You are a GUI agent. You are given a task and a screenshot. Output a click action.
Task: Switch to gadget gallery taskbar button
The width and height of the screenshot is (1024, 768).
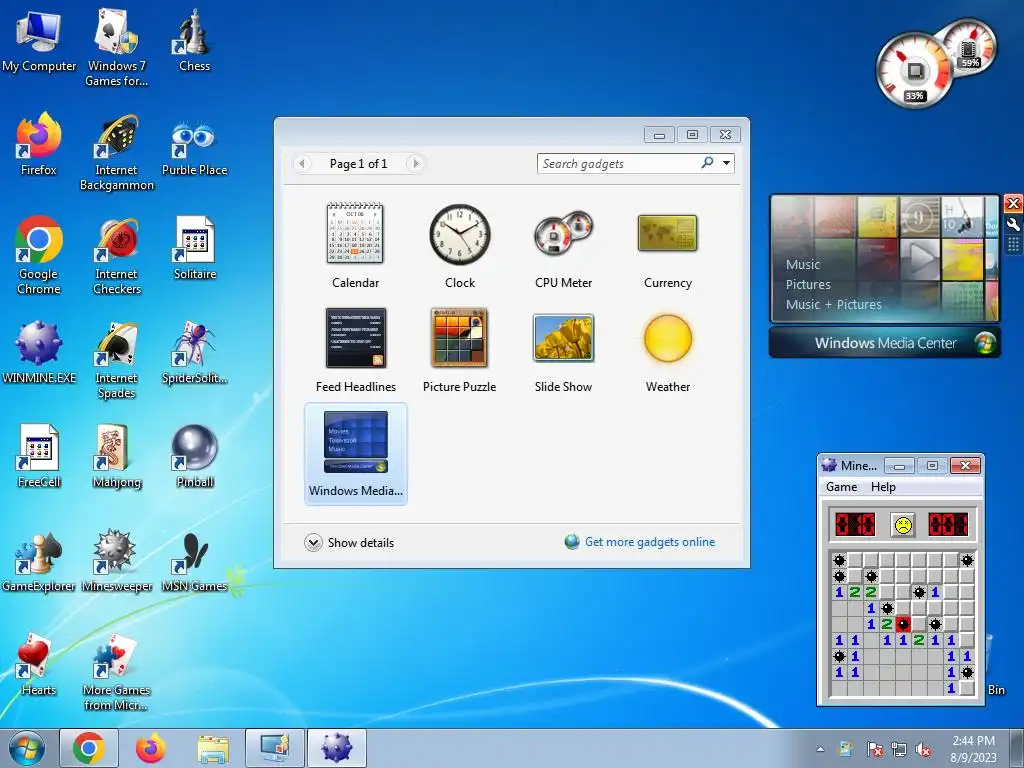click(x=275, y=748)
